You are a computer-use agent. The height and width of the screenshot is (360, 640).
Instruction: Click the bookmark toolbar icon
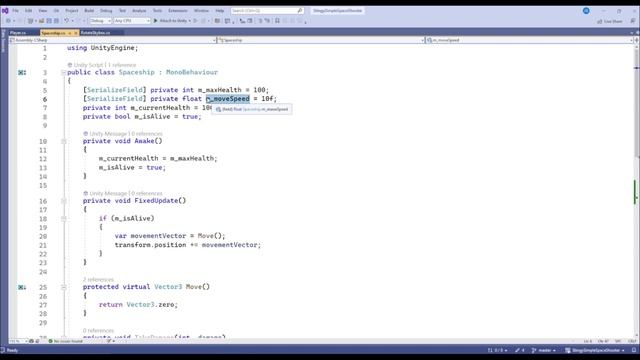pos(278,20)
